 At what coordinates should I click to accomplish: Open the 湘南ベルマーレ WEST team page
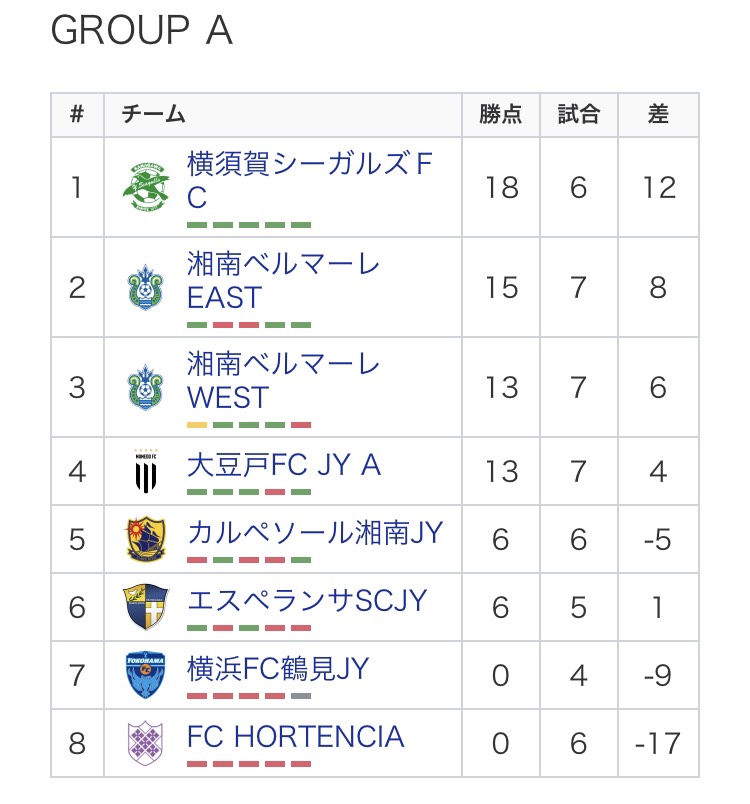283,380
